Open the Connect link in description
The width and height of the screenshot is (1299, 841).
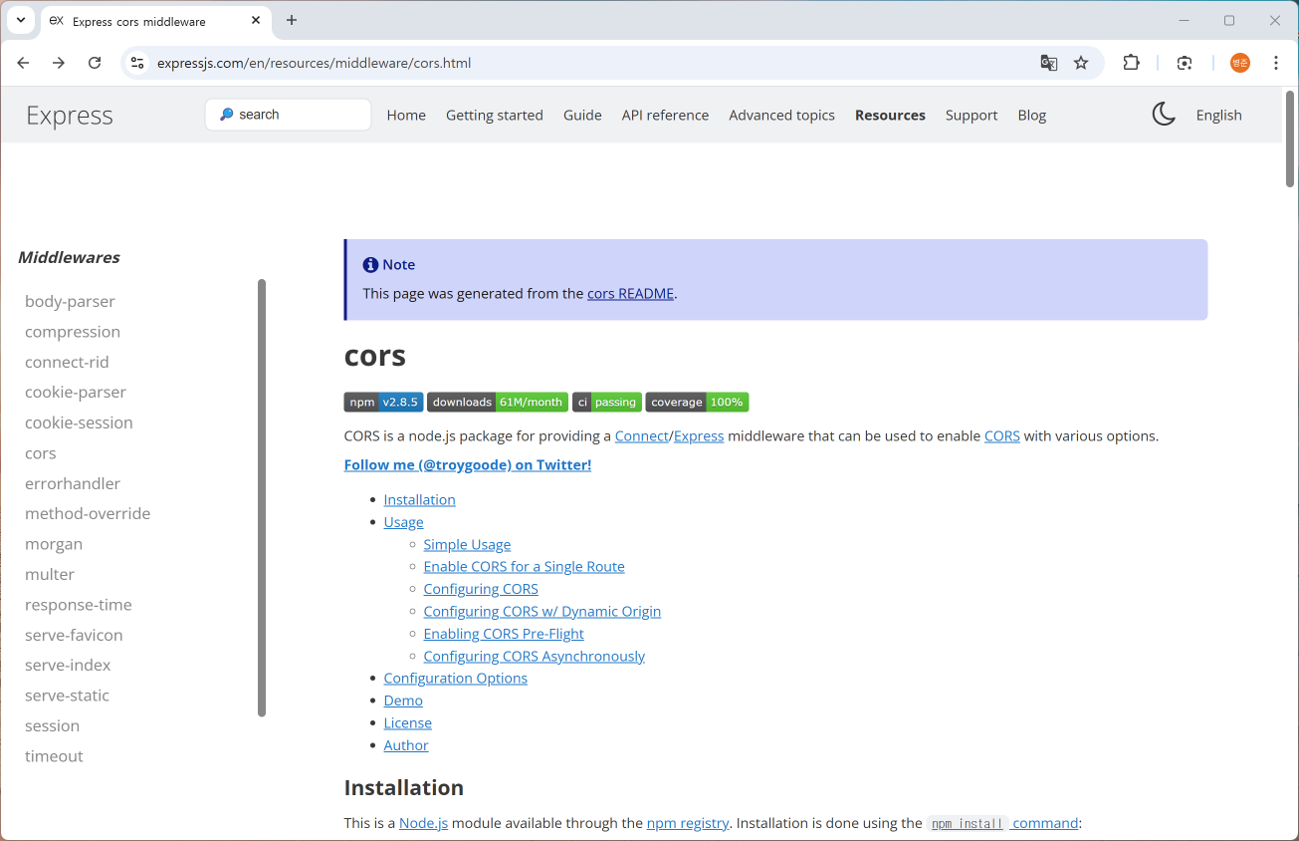pyautogui.click(x=642, y=436)
